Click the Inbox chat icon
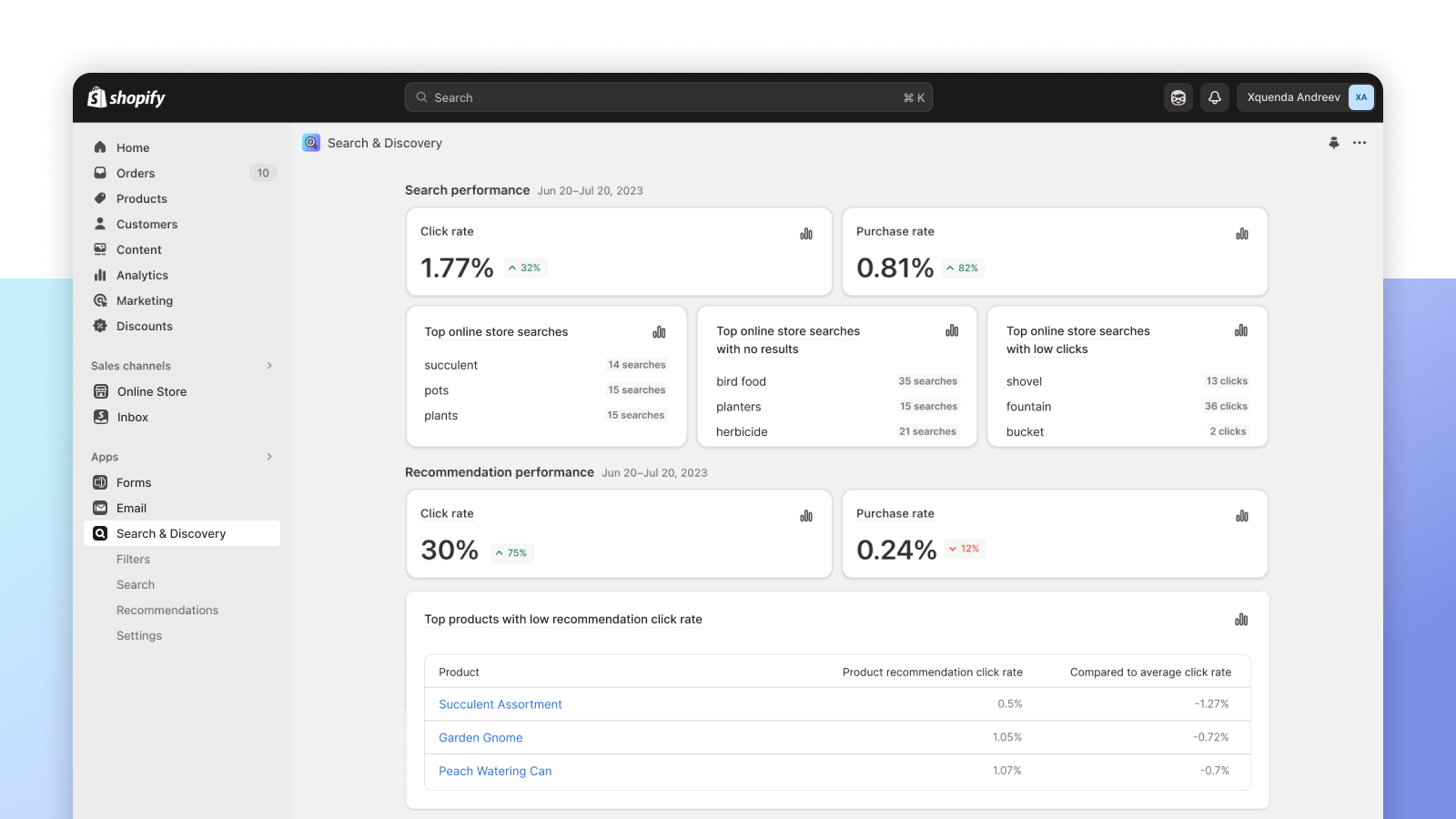This screenshot has width=1456, height=819. pyautogui.click(x=100, y=417)
